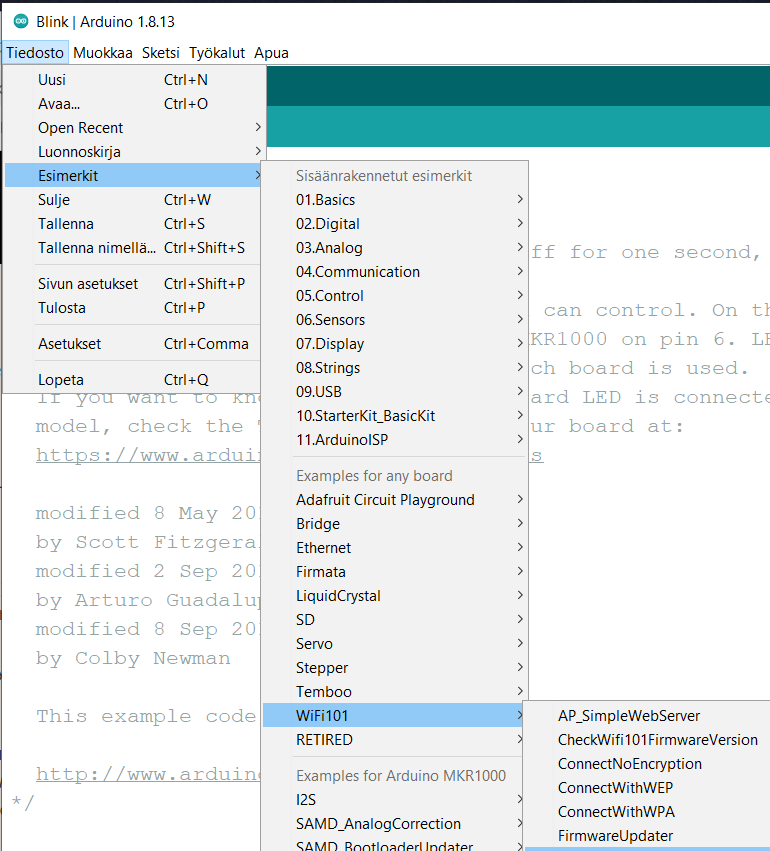Select Avaa... from the file menu

click(134, 104)
